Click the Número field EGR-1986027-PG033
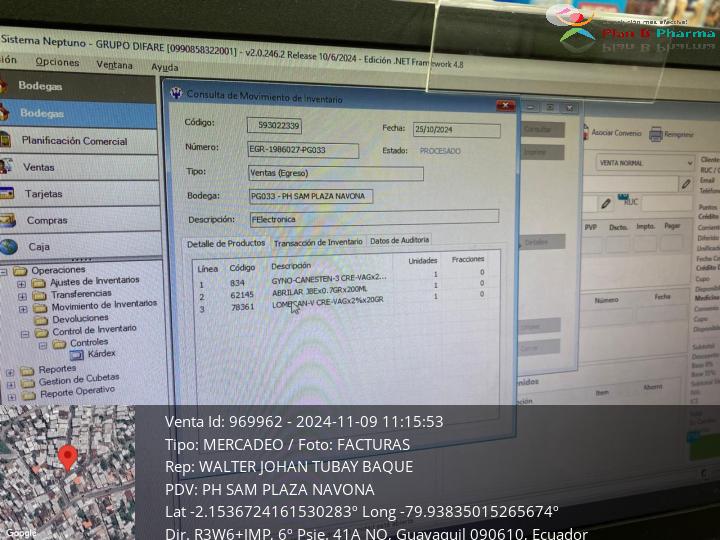Screen dimensions: 720x540 point(303,150)
